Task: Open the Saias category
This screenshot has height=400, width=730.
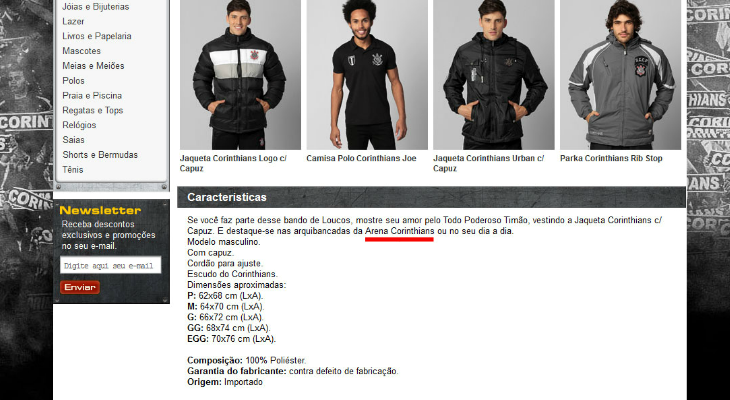Action: [x=74, y=140]
